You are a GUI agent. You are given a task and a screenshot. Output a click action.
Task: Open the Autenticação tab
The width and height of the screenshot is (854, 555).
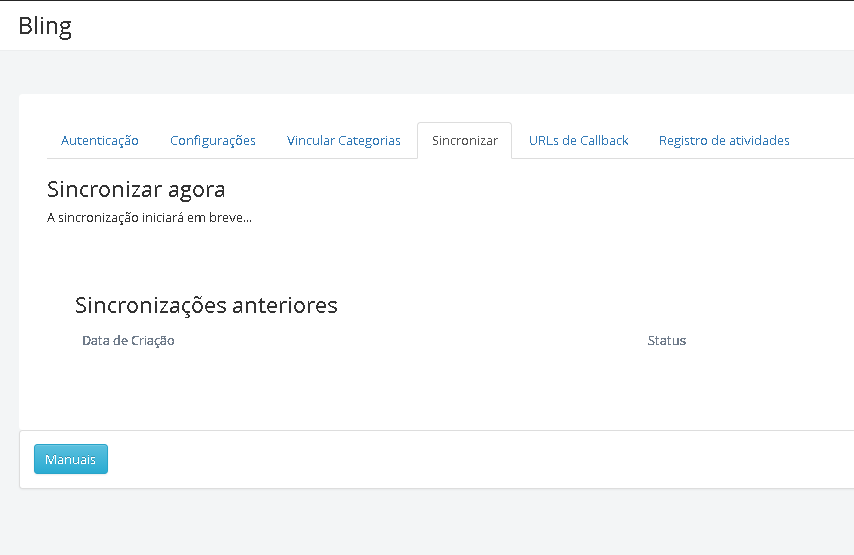[100, 141]
